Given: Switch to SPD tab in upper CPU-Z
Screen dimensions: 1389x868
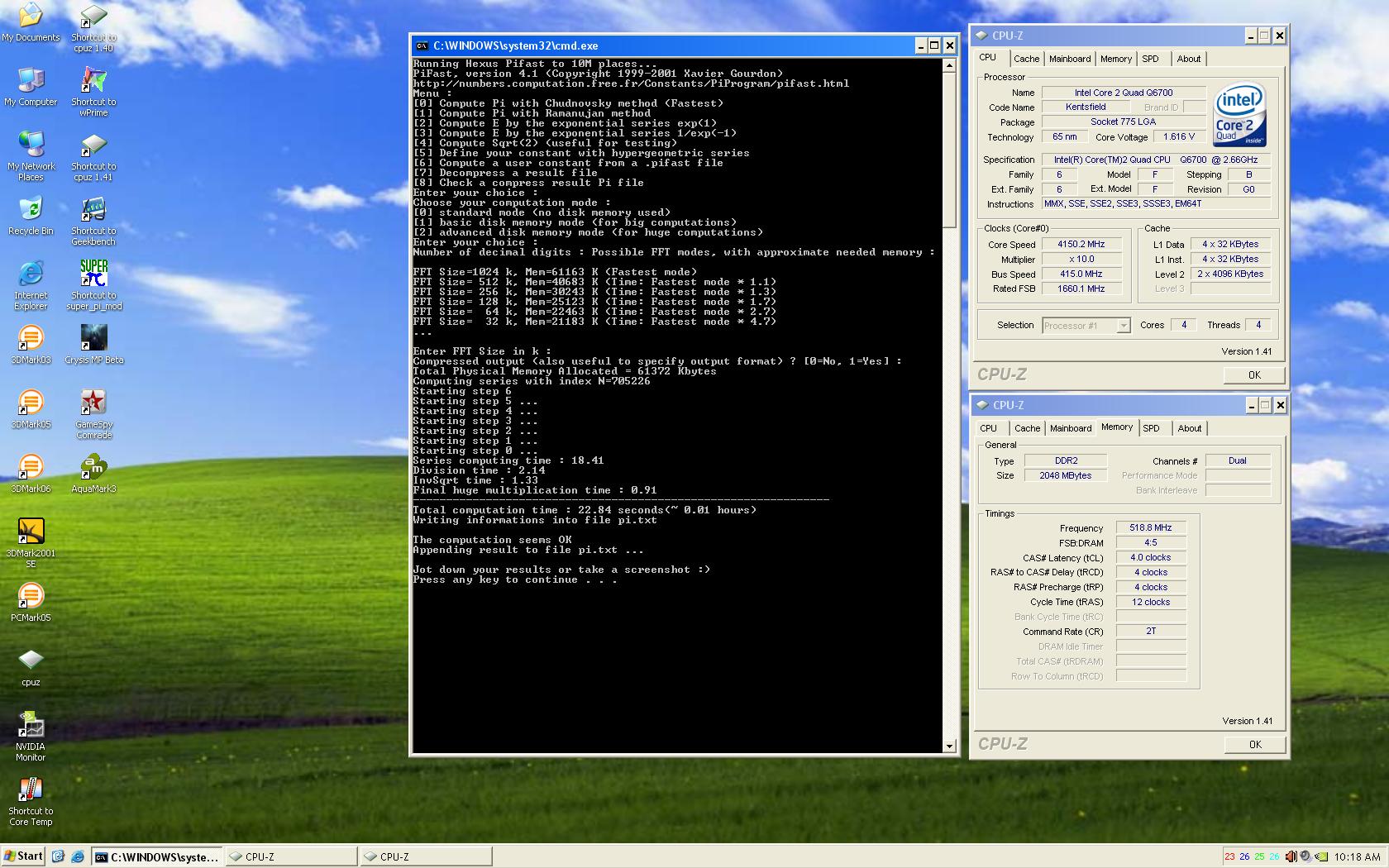Looking at the screenshot, I should pos(1150,59).
